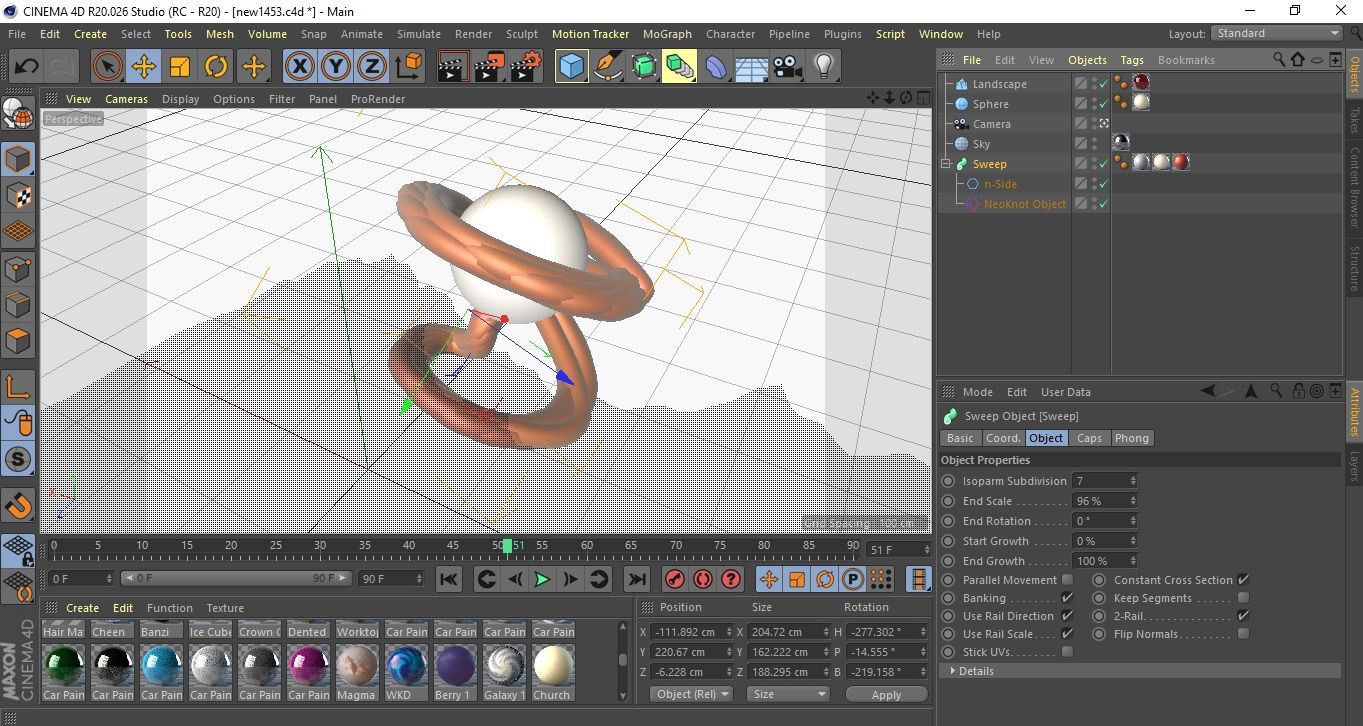Click the Apply button
This screenshot has width=1363, height=726.
(886, 694)
